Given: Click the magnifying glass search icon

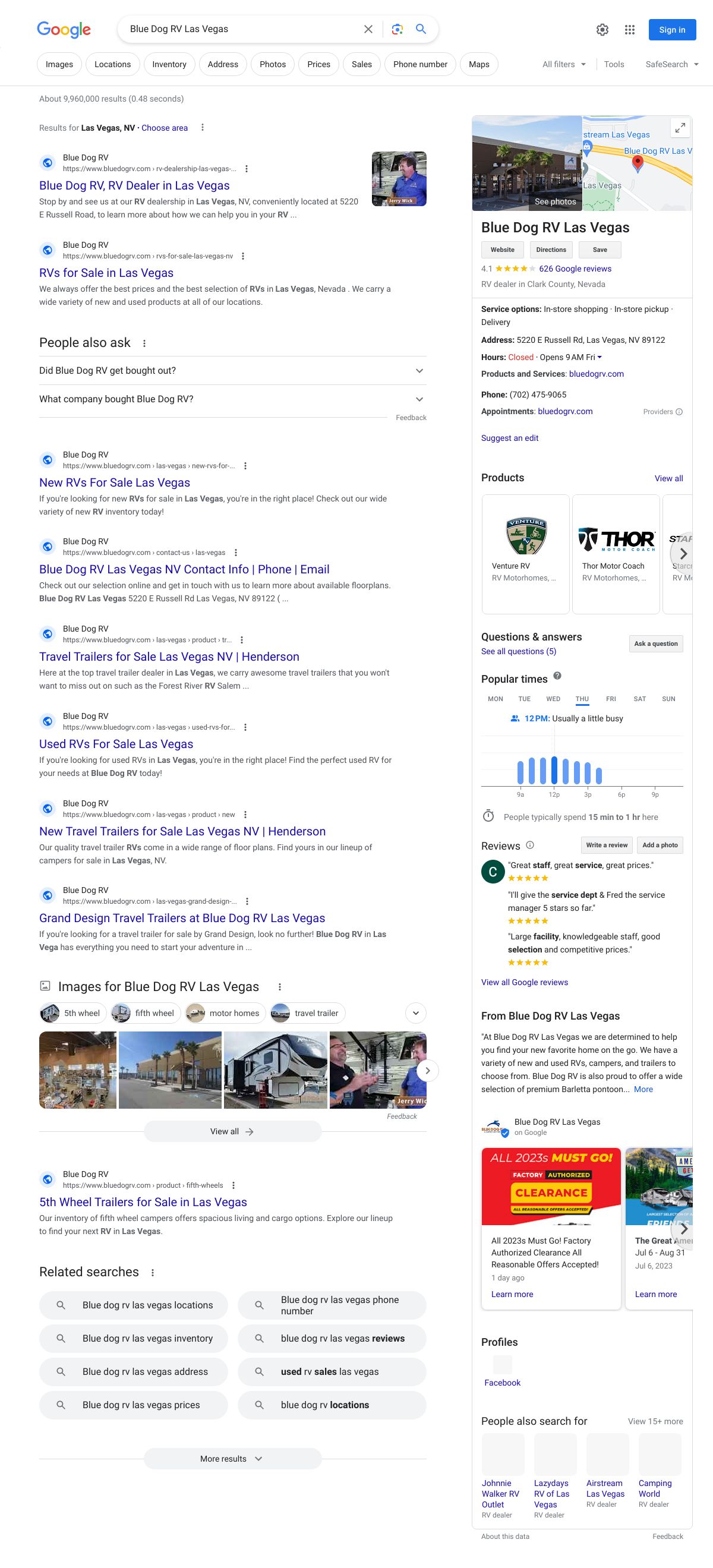Looking at the screenshot, I should (x=421, y=29).
